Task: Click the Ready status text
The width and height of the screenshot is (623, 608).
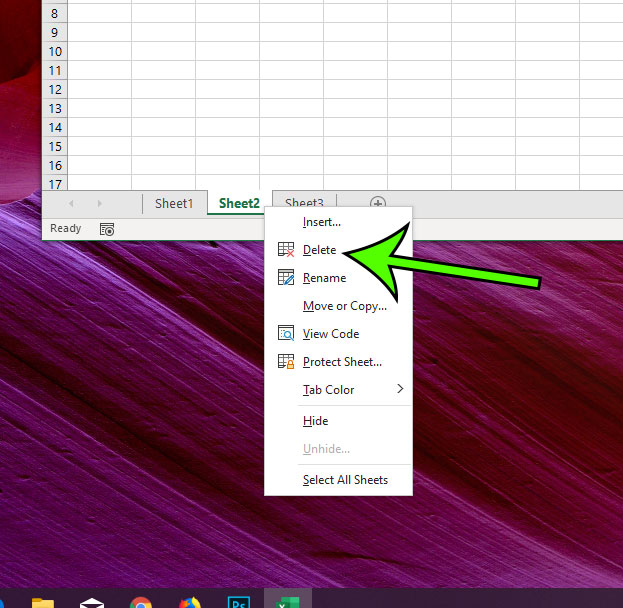Action: click(66, 228)
